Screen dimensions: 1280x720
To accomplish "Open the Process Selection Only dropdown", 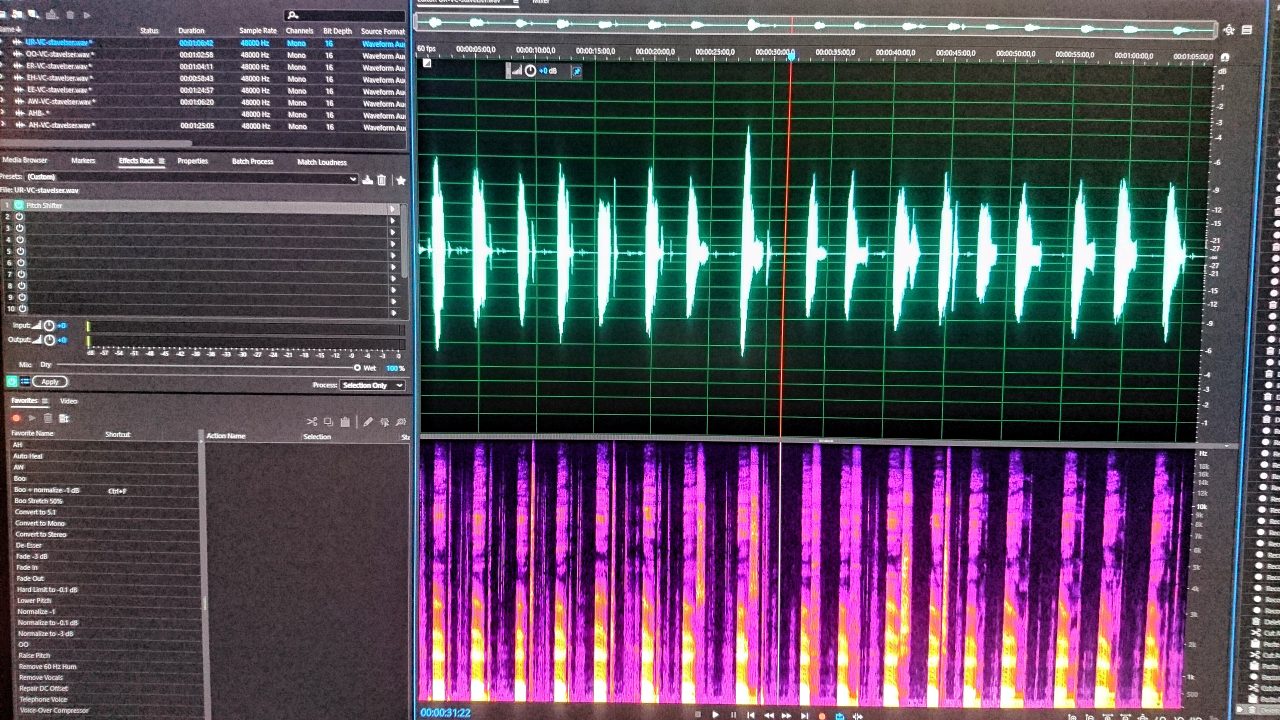I will [x=372, y=385].
